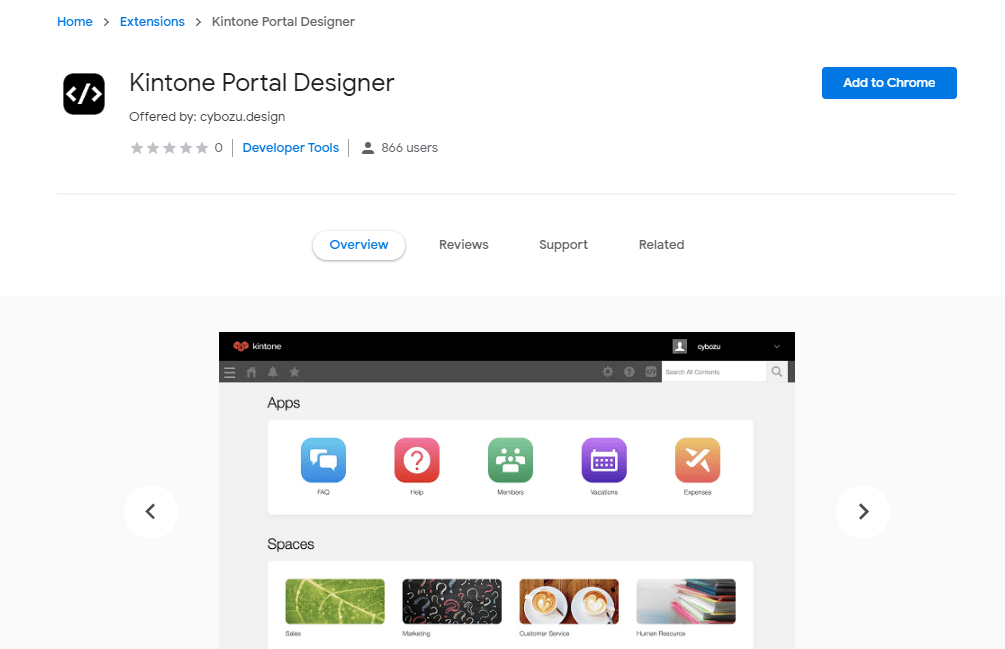
Task: Toggle the favorites star in the kintone toolbar
Action: point(293,371)
